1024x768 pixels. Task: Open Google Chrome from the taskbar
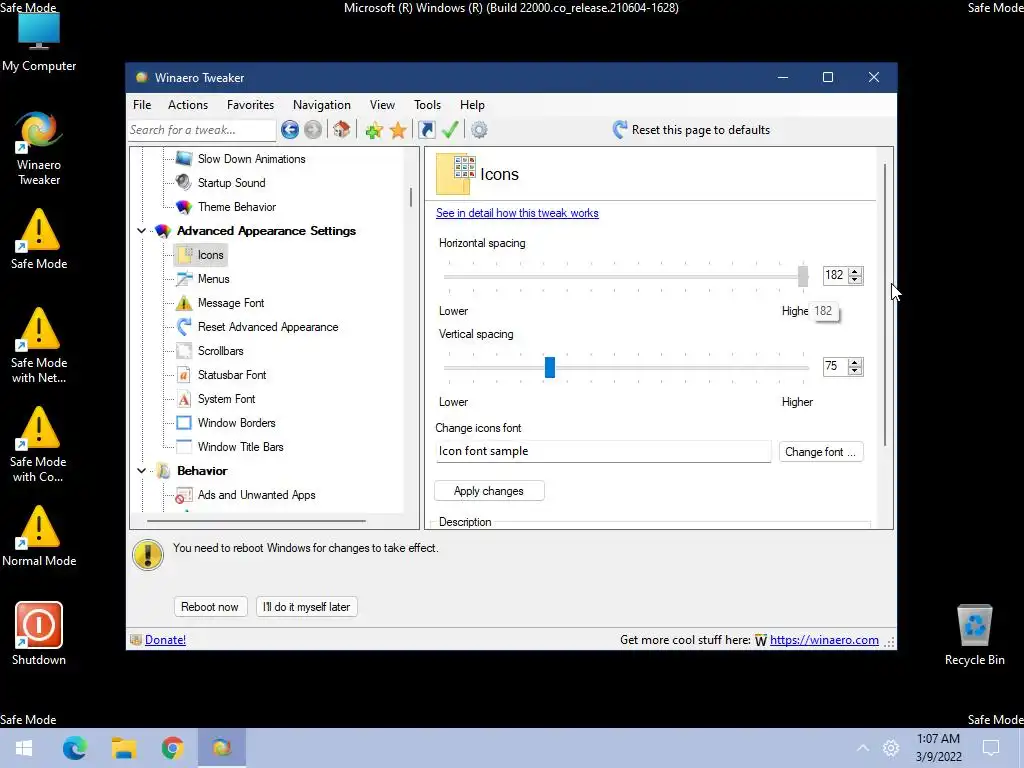pyautogui.click(x=172, y=748)
